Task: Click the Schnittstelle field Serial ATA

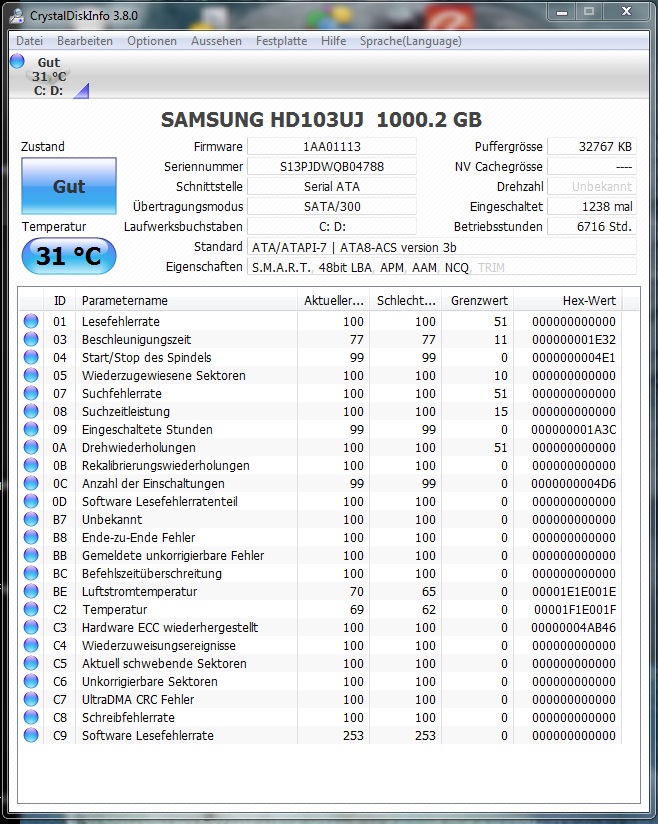Action: [332, 186]
